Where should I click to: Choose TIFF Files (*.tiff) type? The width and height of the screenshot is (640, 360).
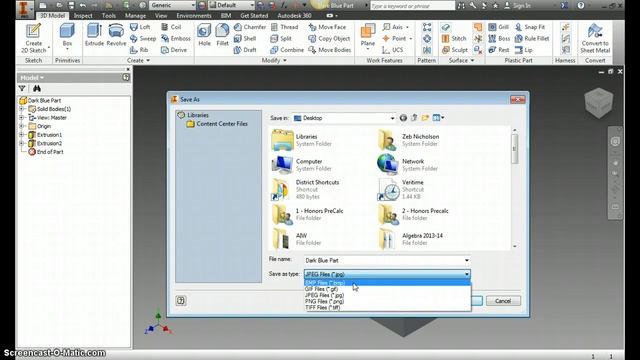click(387, 307)
